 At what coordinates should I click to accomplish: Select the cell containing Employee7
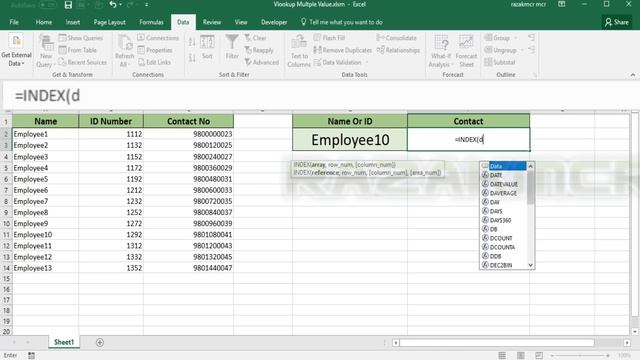45,201
